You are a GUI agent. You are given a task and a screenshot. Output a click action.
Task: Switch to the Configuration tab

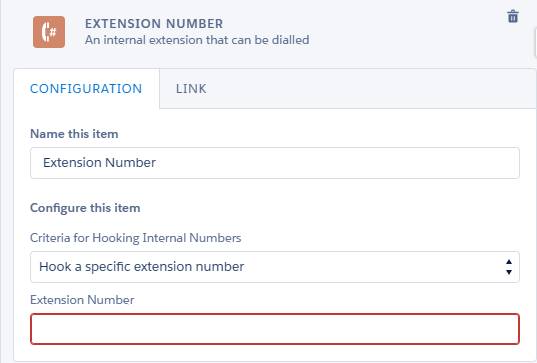(x=86, y=89)
